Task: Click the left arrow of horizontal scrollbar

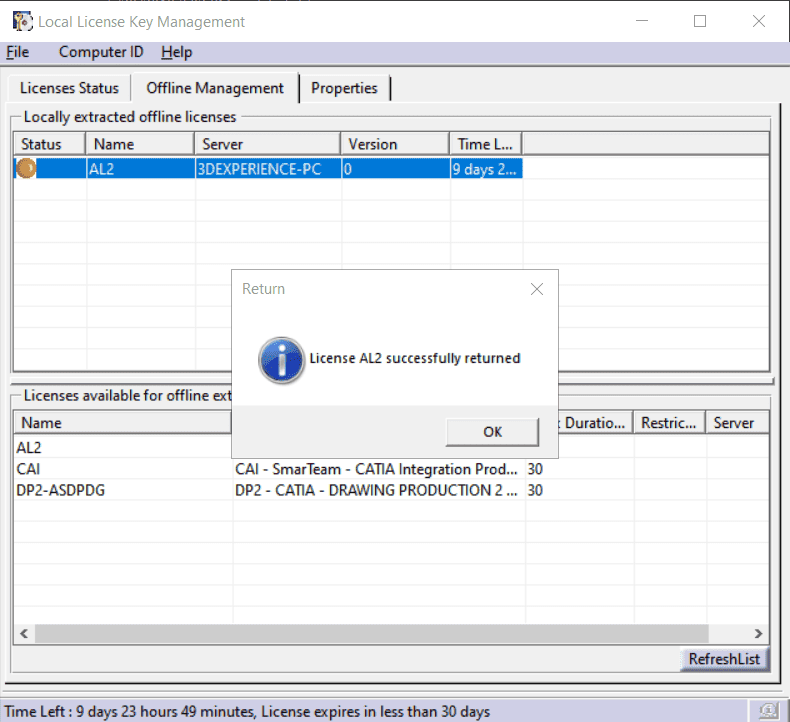Action: click(x=24, y=633)
